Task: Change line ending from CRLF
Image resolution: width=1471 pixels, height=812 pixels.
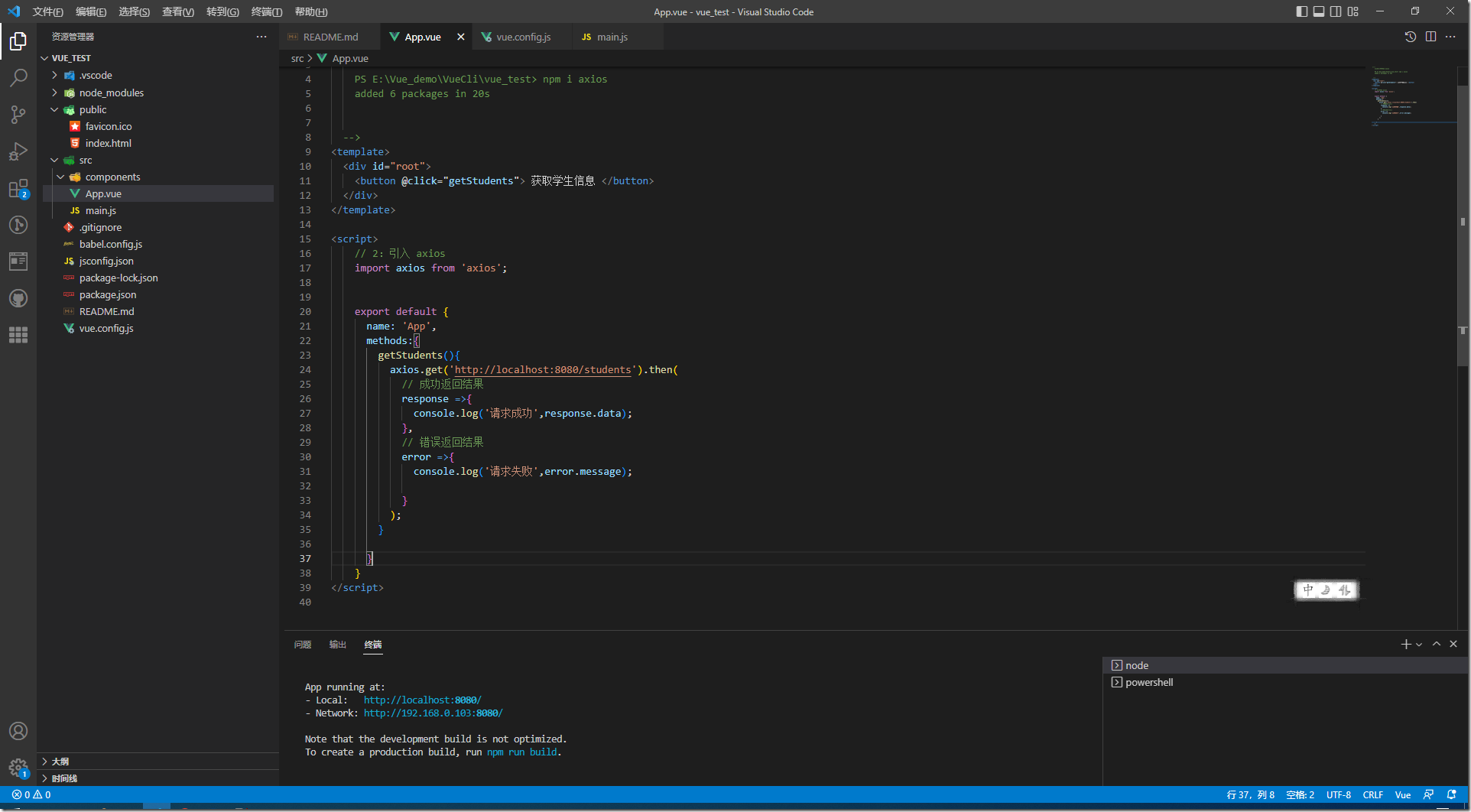Action: [1372, 795]
